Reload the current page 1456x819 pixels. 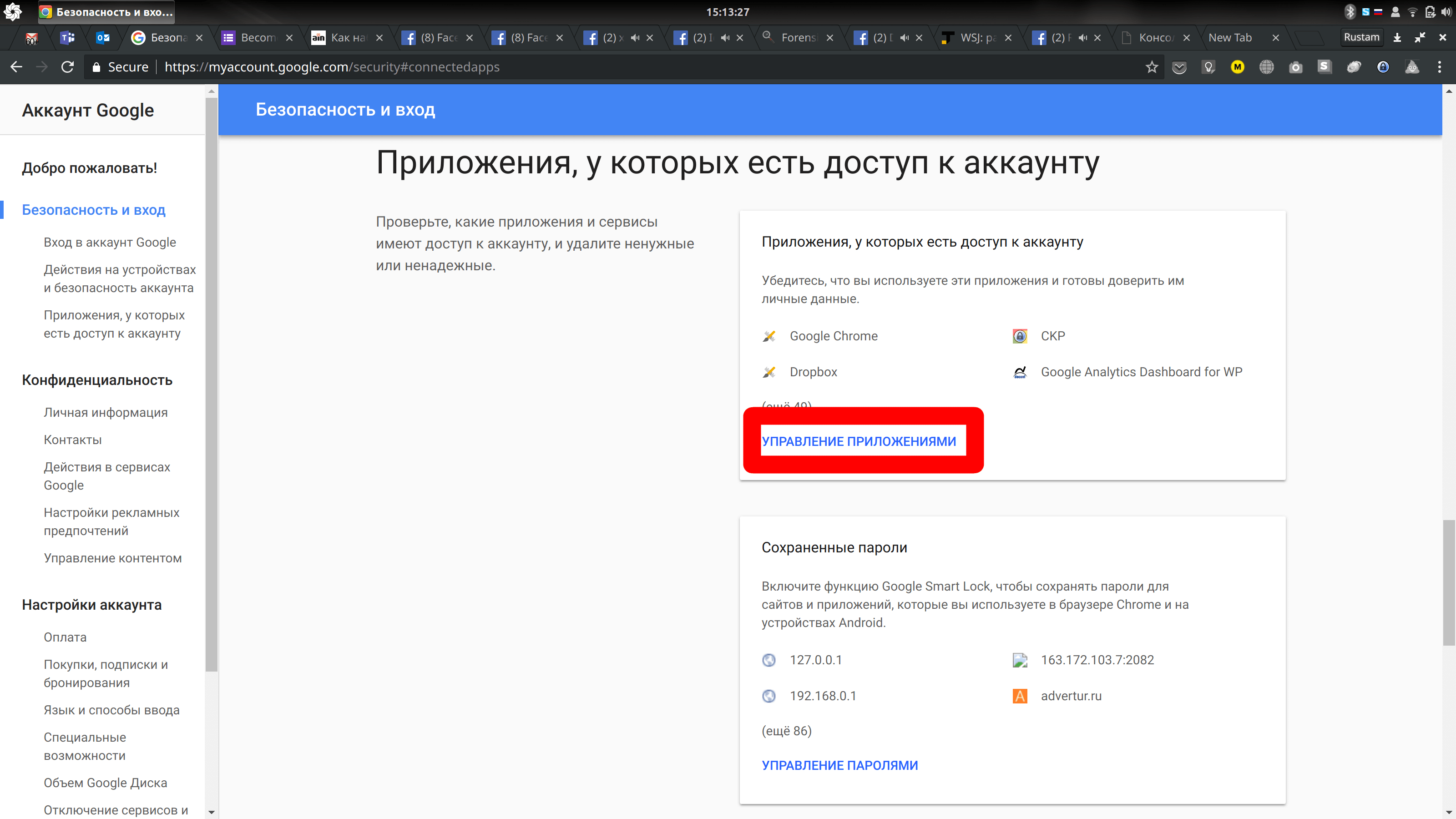68,67
